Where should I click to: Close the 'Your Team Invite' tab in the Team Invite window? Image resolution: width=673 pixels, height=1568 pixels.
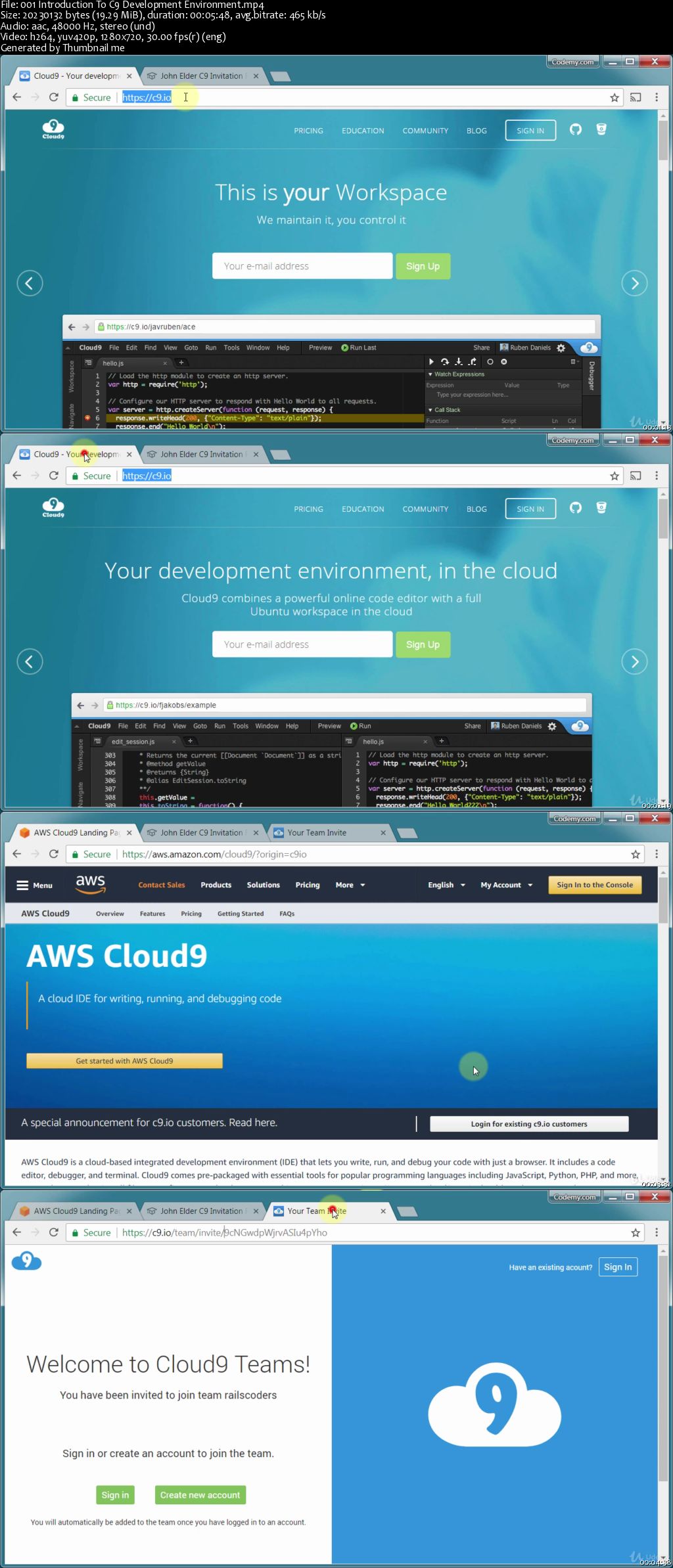[383, 1211]
